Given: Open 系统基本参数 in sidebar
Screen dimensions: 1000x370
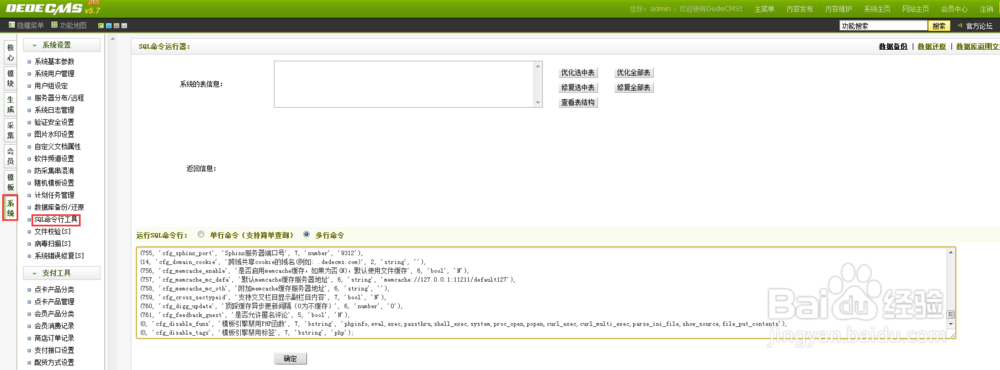Looking at the screenshot, I should click(54, 61).
